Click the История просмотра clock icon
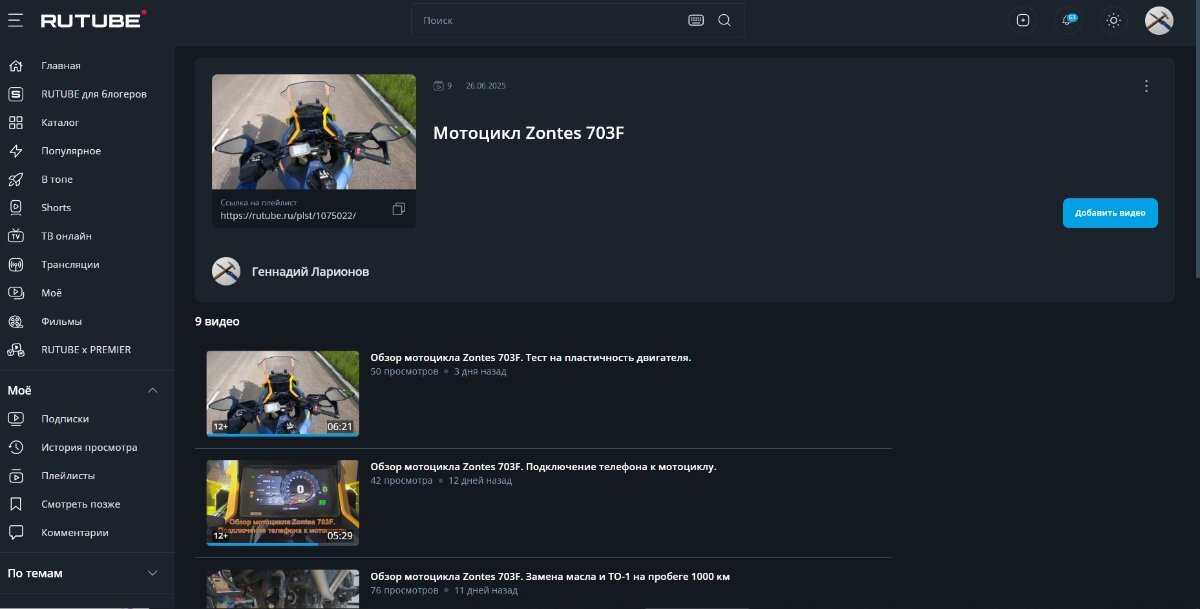This screenshot has width=1200, height=609. [15, 448]
